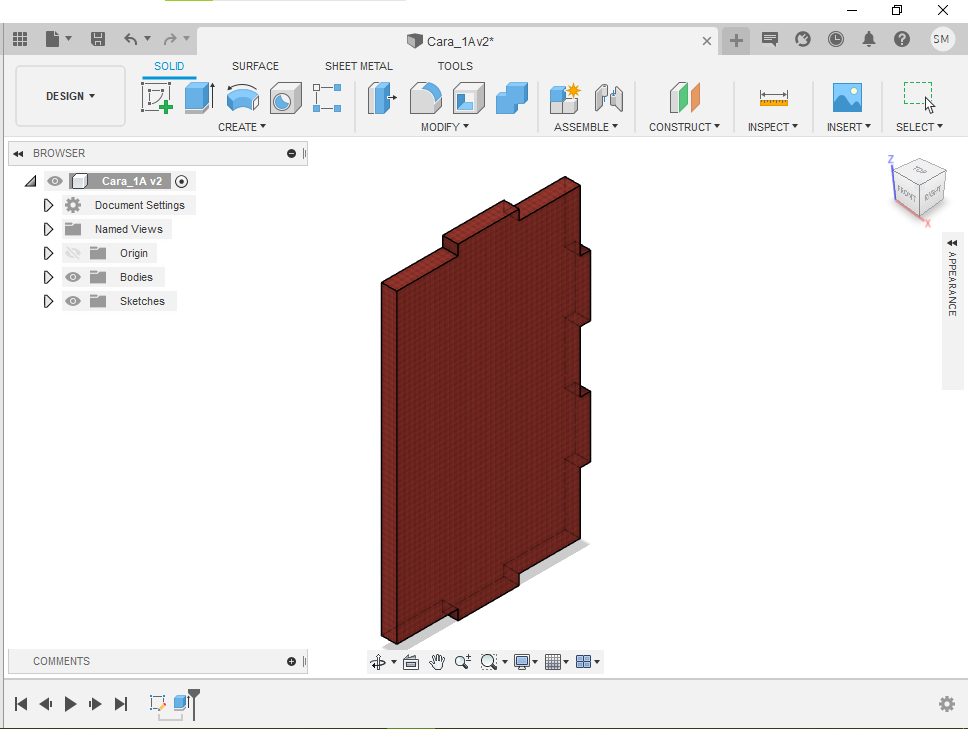Open the INSPECT dropdown menu

pos(773,127)
